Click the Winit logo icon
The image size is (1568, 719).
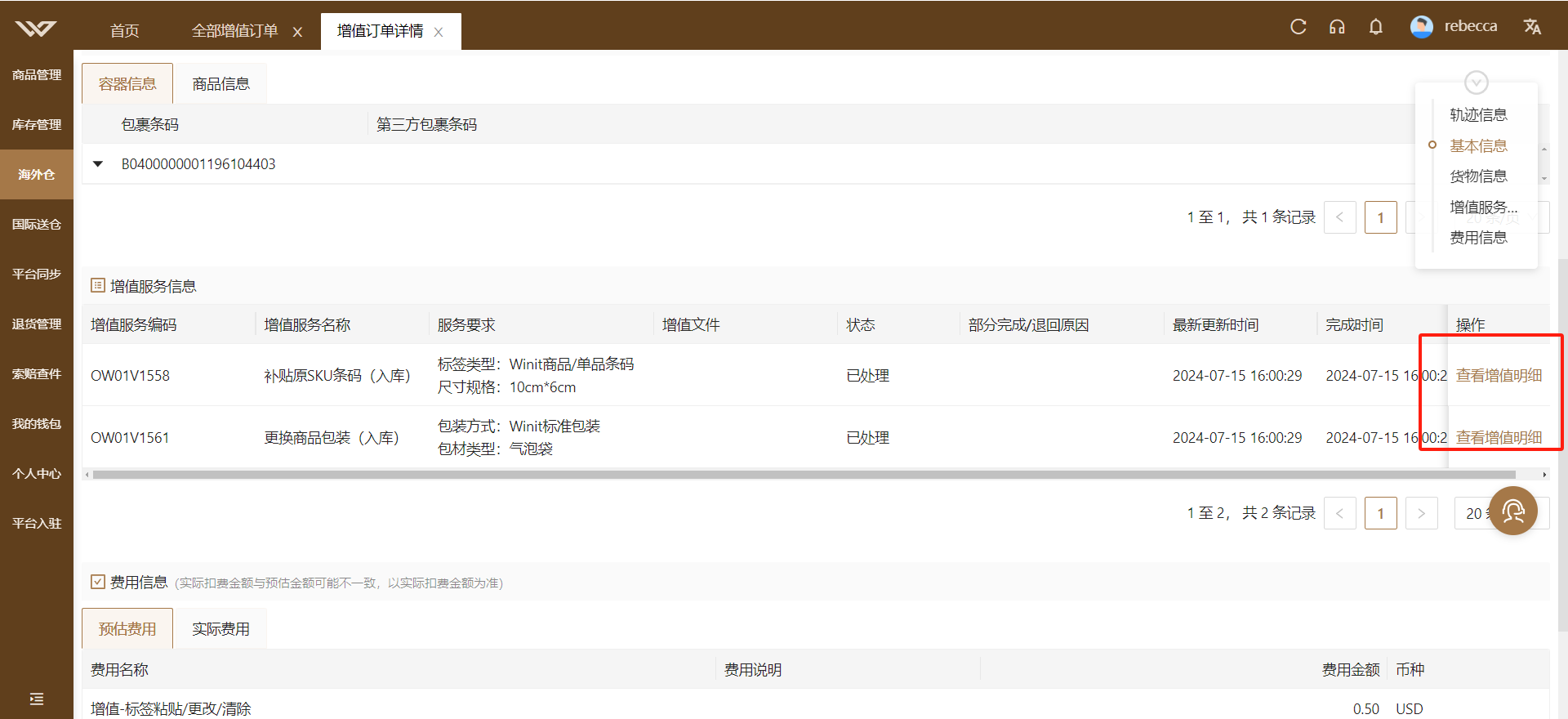point(36,29)
